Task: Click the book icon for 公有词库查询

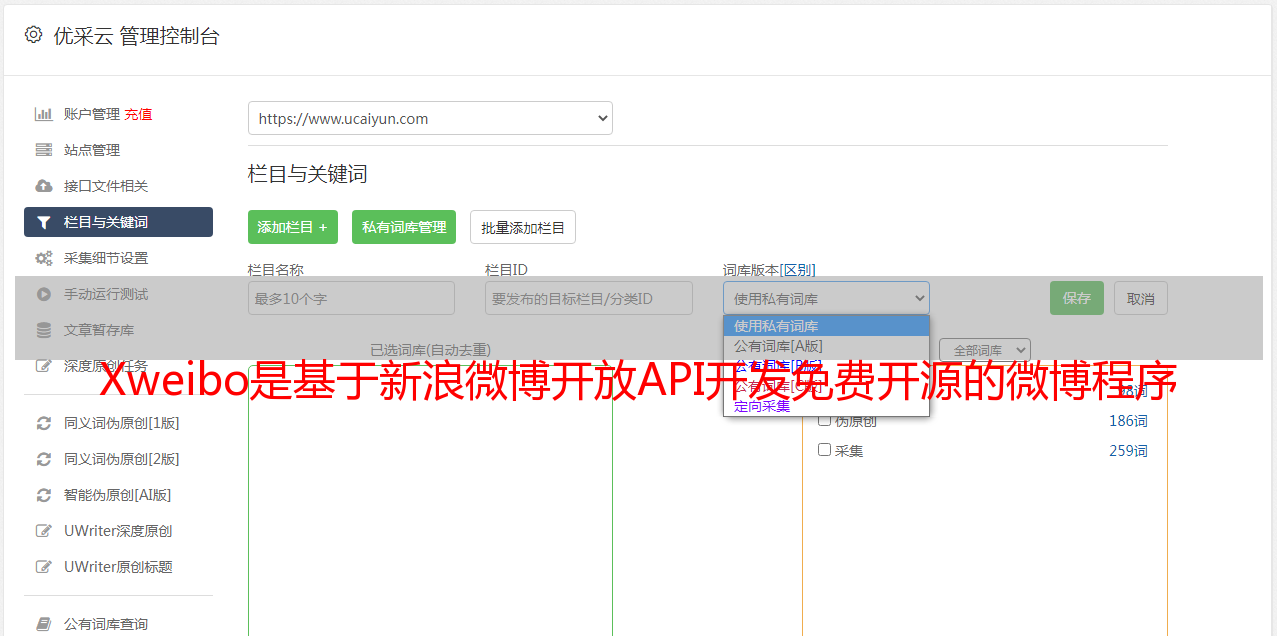Action: pyautogui.click(x=44, y=624)
